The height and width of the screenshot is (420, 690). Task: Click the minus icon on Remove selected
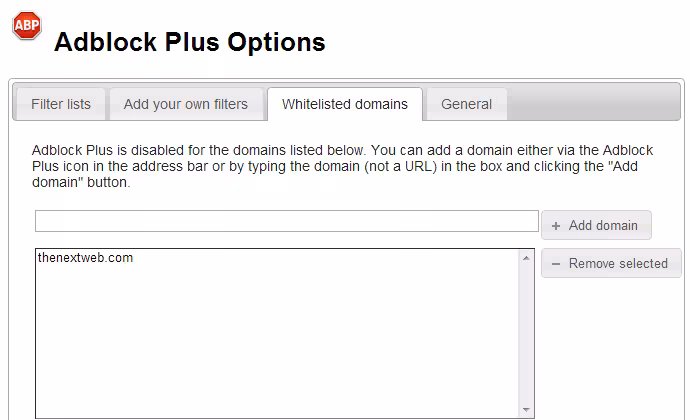(556, 264)
